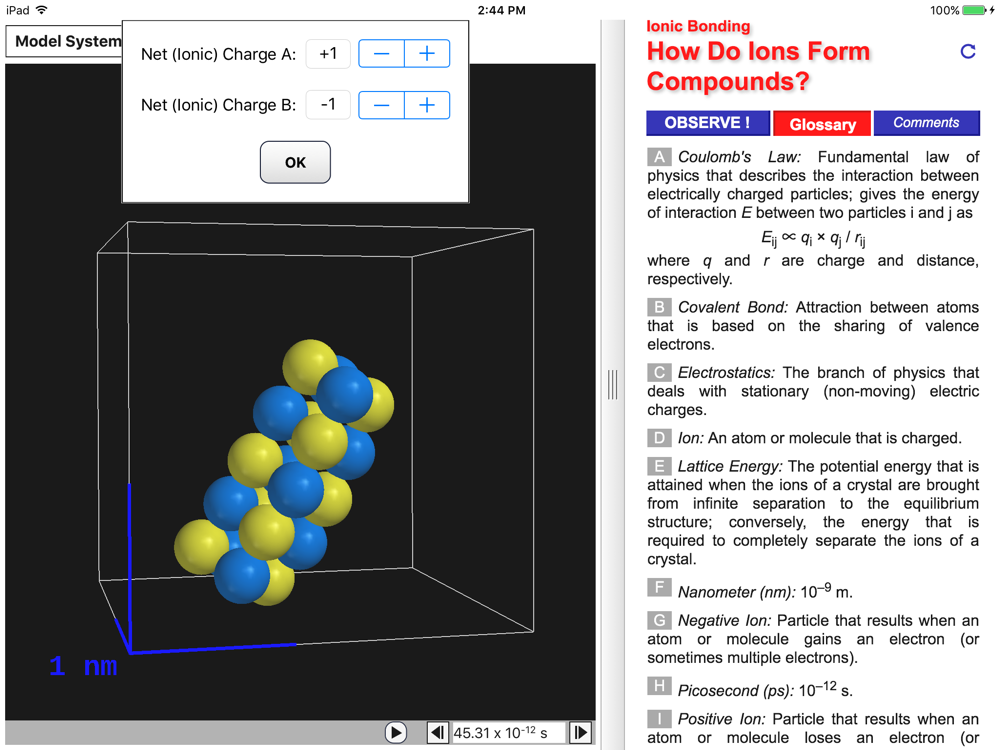
Task: Select glossary entry B Covalent Bond
Action: (659, 307)
